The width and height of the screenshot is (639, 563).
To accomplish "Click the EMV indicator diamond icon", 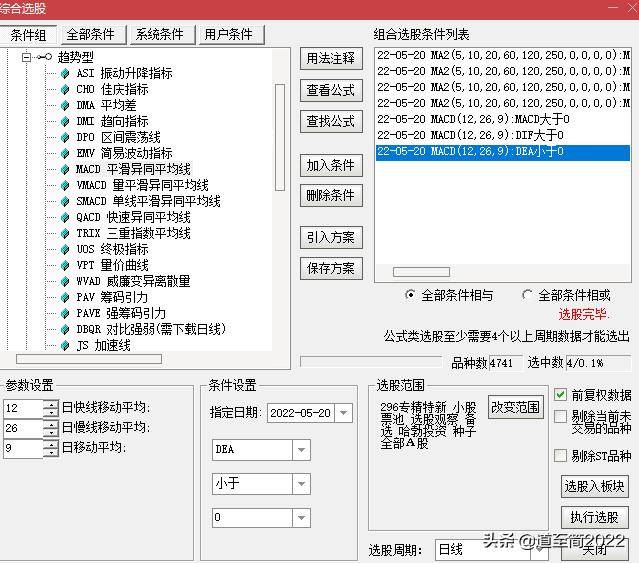I will point(65,153).
